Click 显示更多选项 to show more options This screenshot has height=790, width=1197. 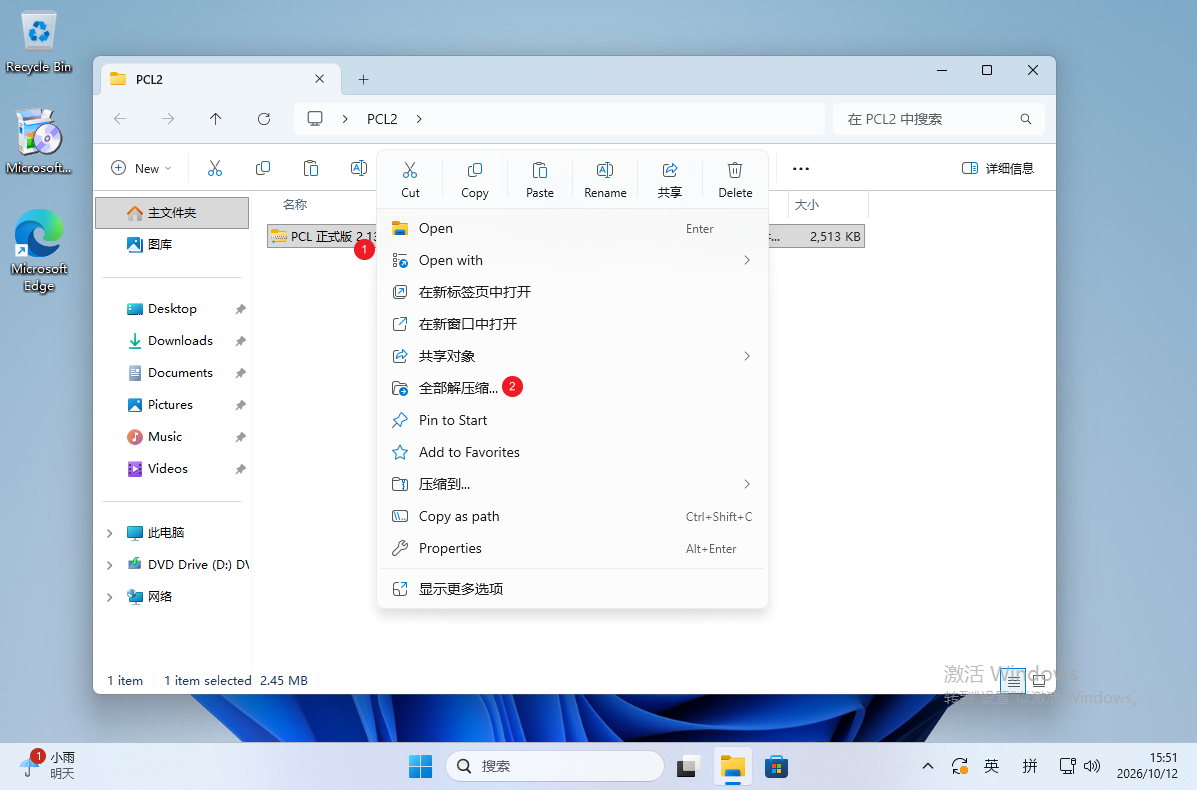[573, 589]
